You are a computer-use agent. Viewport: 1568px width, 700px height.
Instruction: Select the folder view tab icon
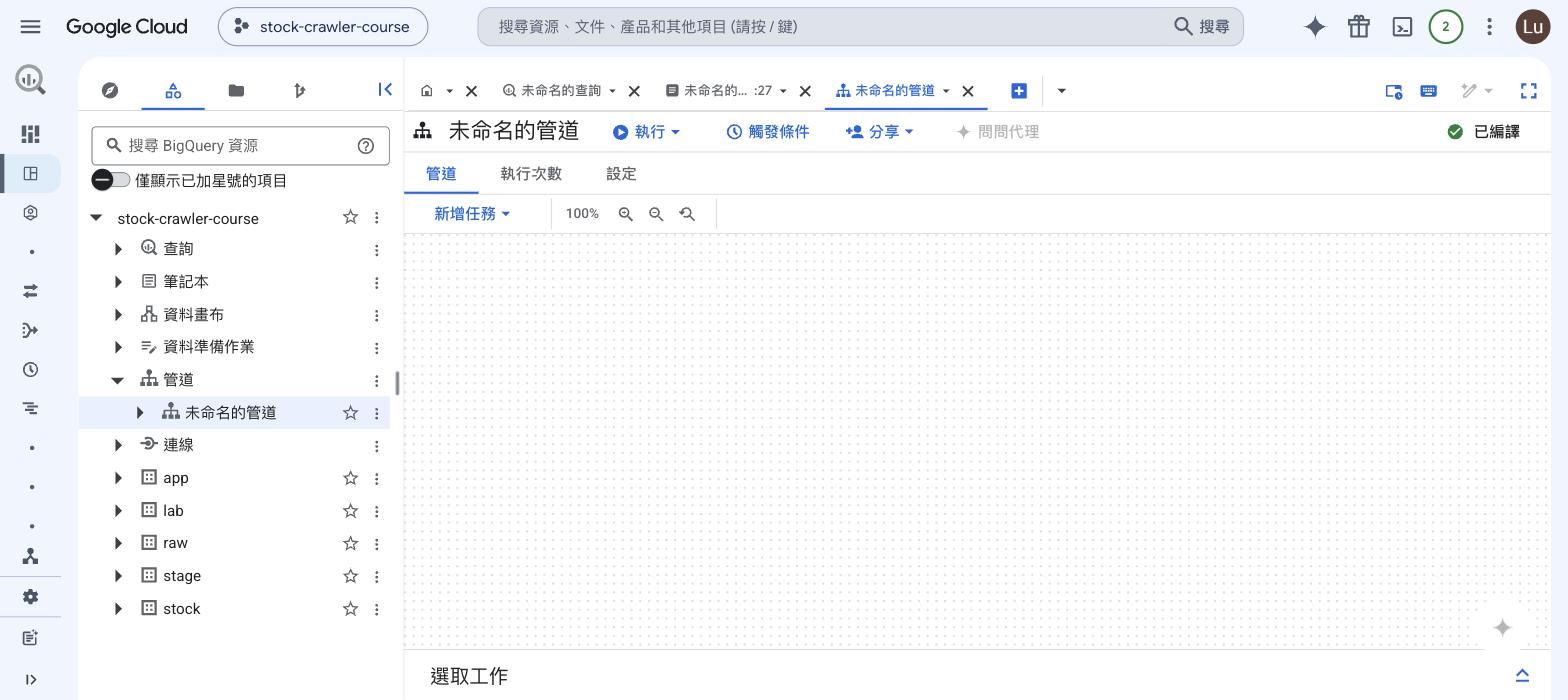point(236,90)
